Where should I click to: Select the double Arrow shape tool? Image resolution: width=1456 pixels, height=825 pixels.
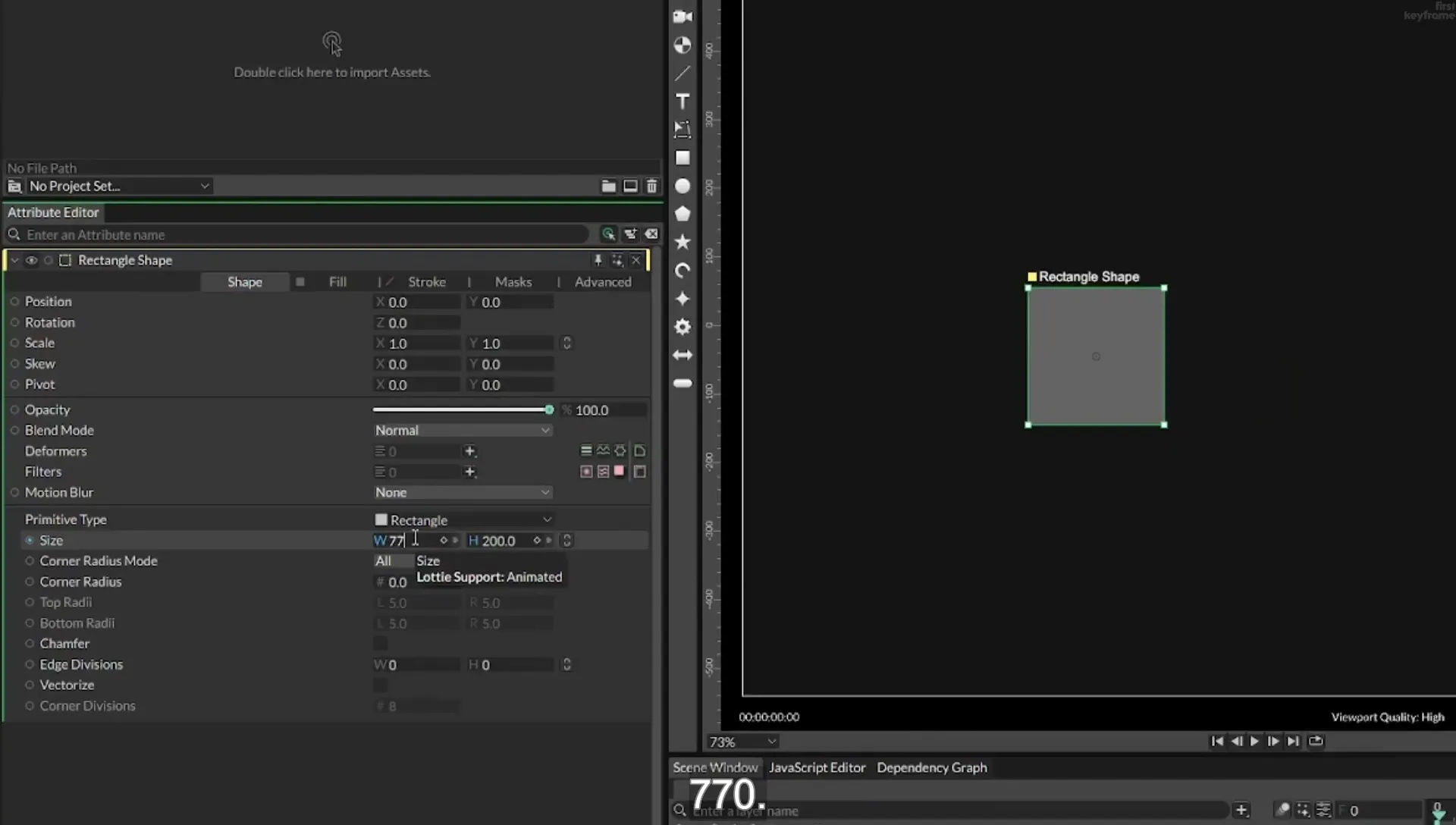[x=682, y=355]
